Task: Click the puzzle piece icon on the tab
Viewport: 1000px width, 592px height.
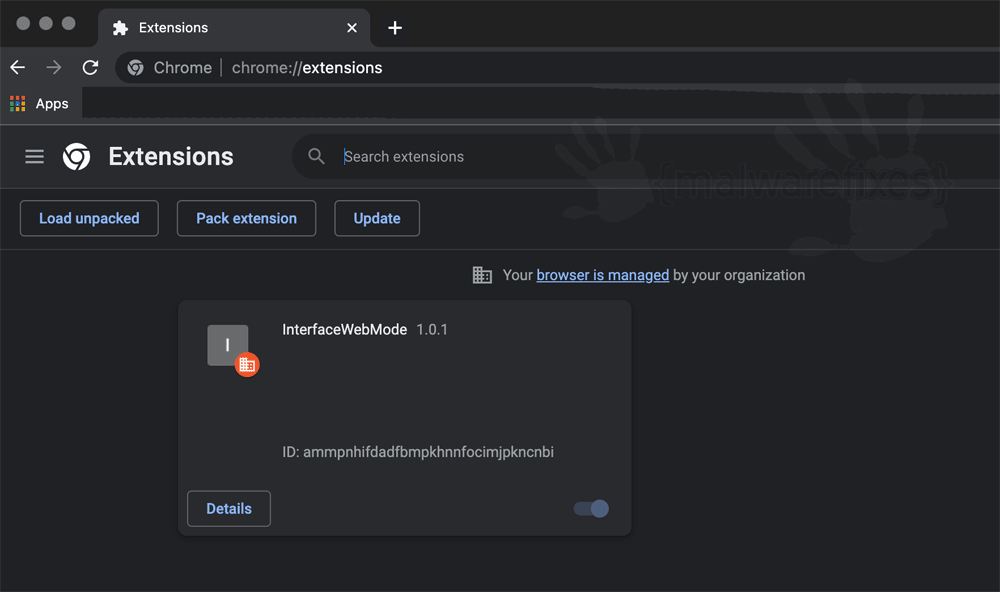Action: point(120,28)
